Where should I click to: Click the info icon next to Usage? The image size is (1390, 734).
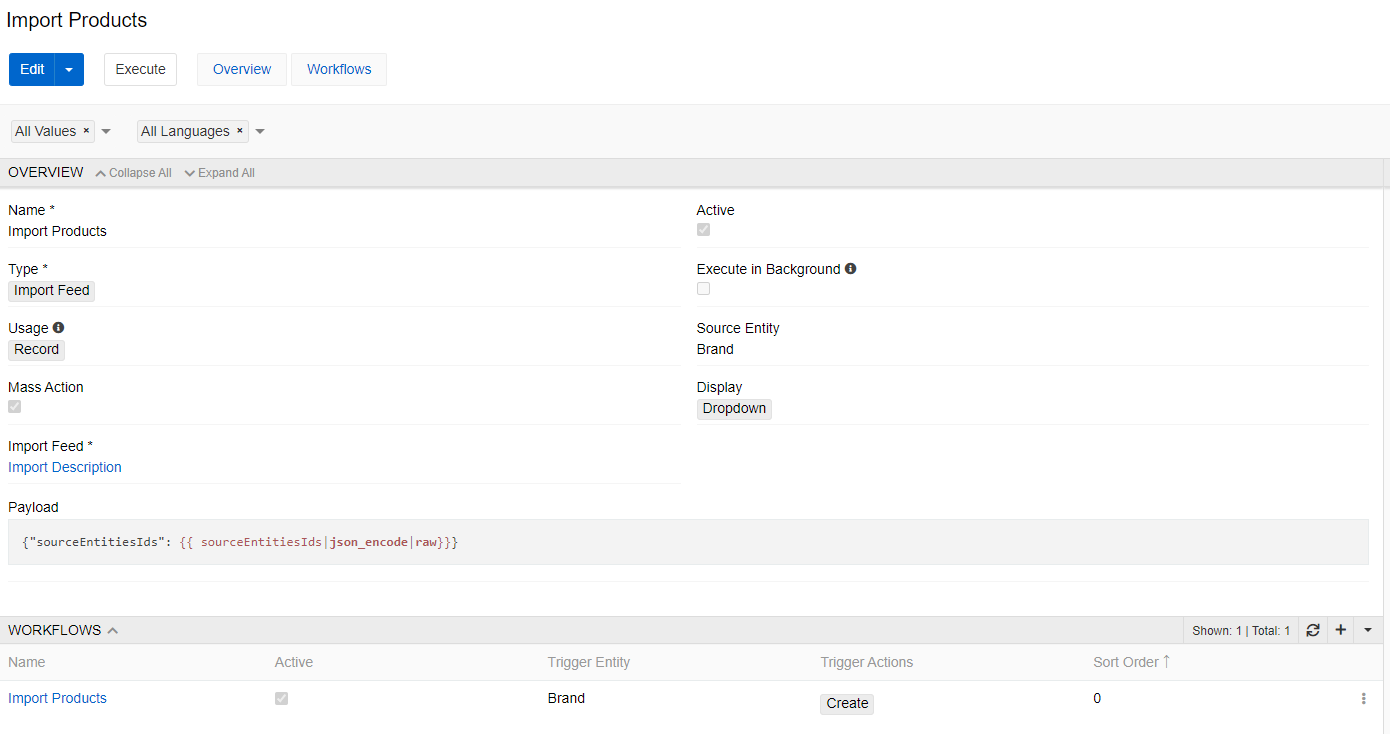(58, 327)
